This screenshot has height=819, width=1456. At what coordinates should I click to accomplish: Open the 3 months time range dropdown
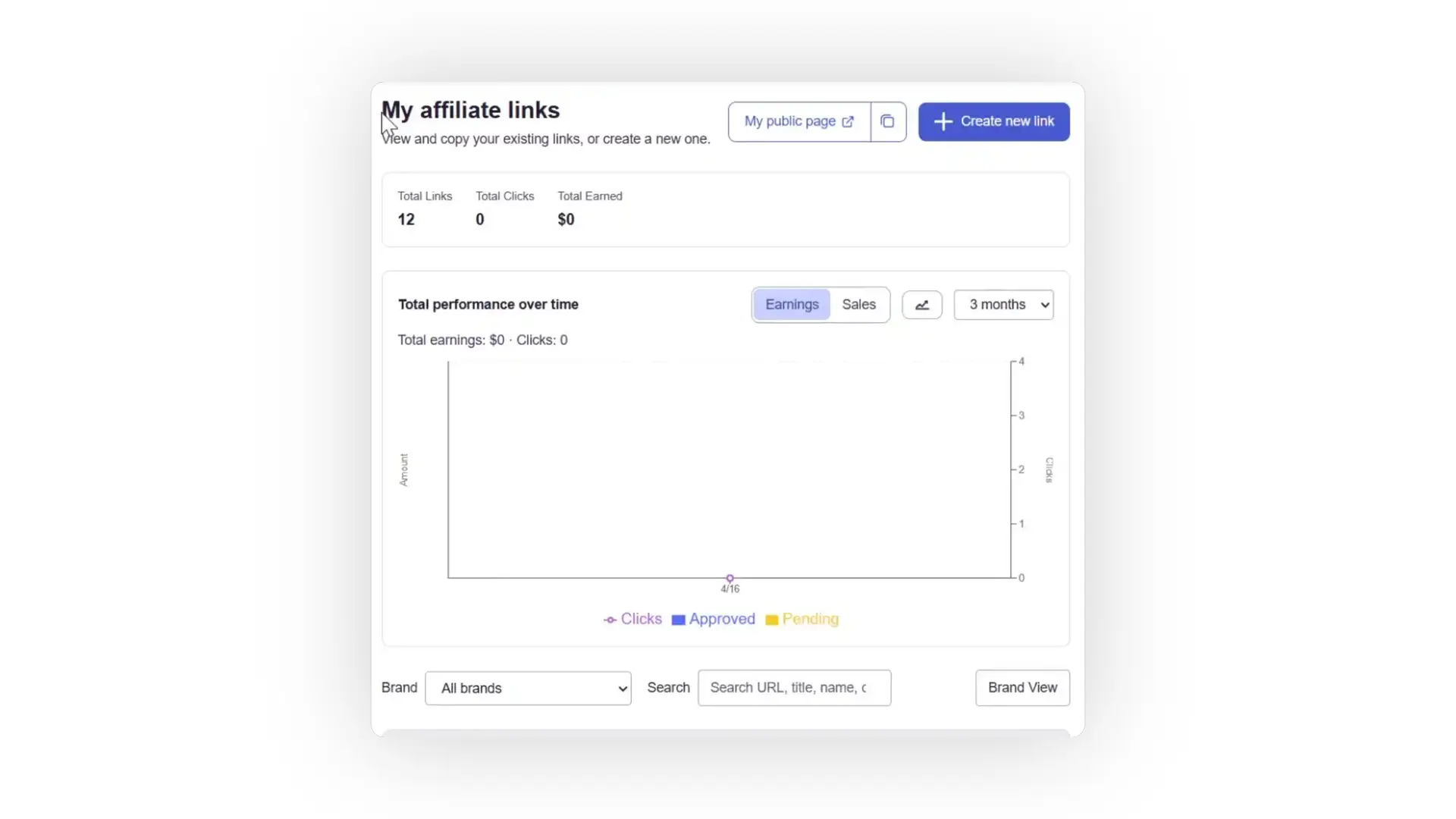[1003, 304]
